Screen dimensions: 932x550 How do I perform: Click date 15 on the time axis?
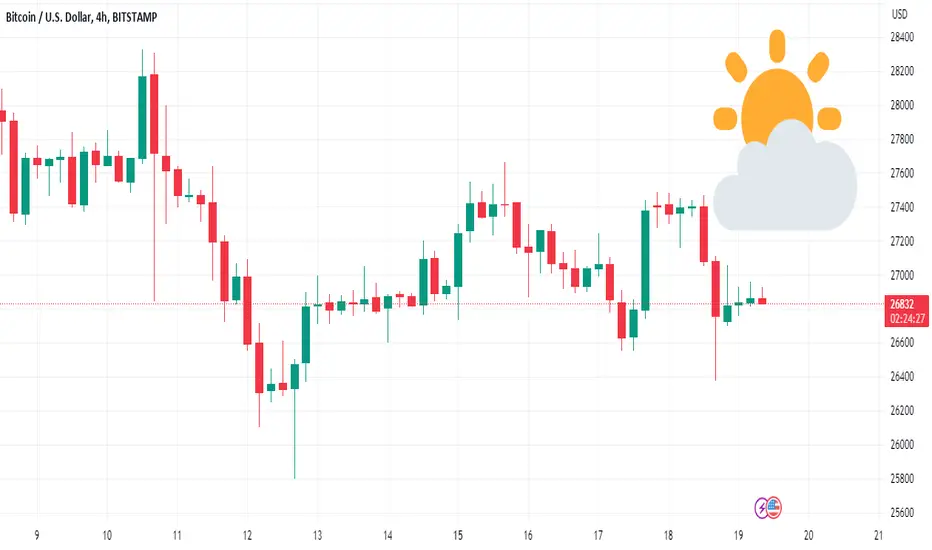[x=458, y=535]
